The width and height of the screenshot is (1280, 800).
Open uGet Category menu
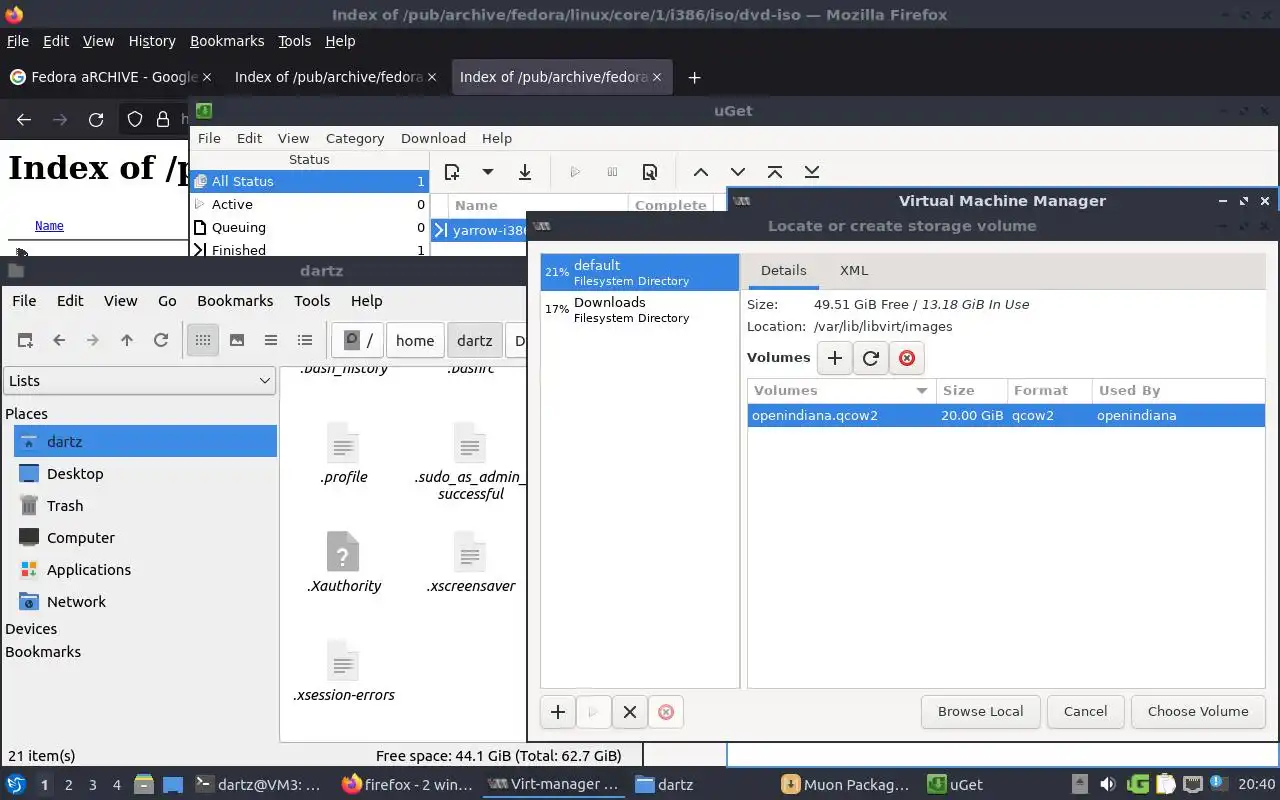tap(355, 139)
